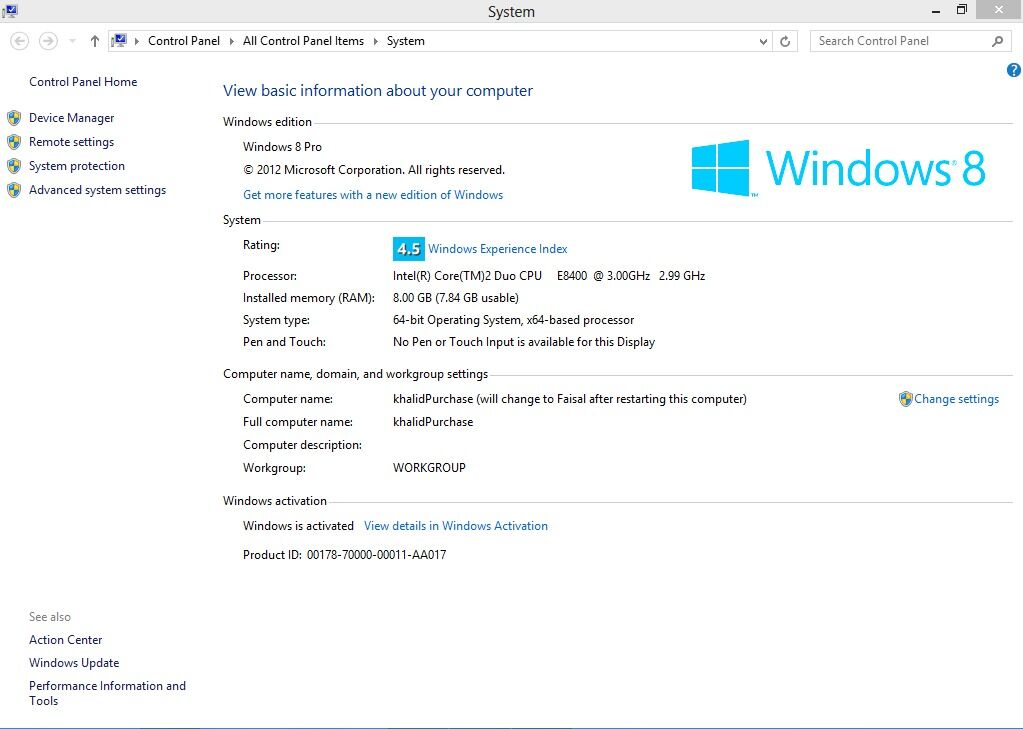Click the No Pen or Touch Input text
Viewport: 1023px width, 729px height.
coord(524,342)
